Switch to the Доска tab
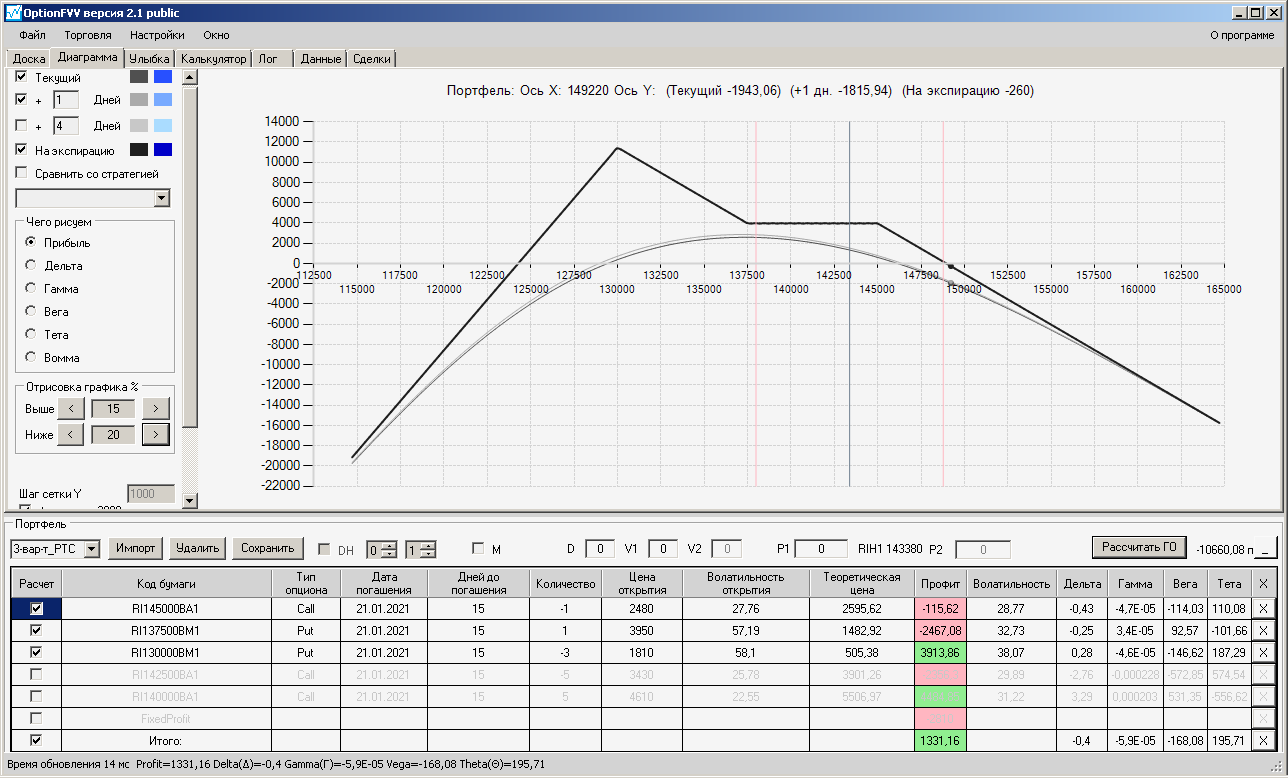This screenshot has width=1288, height=778. point(29,59)
